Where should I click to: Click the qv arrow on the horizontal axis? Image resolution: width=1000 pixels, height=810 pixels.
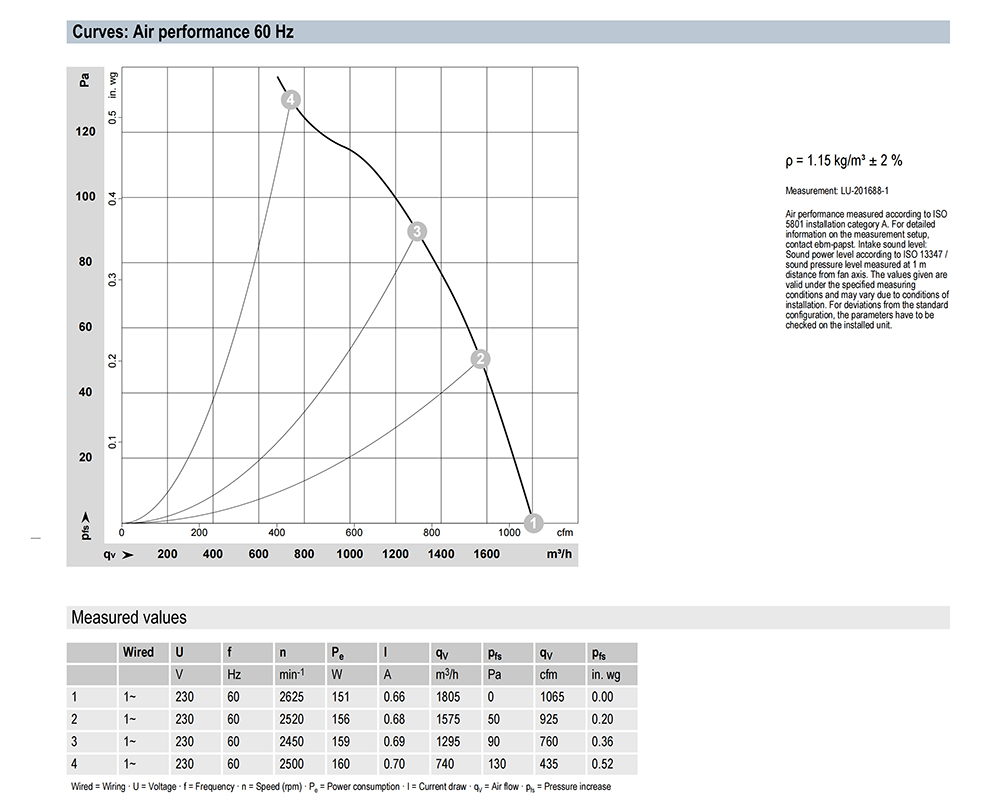coord(127,554)
